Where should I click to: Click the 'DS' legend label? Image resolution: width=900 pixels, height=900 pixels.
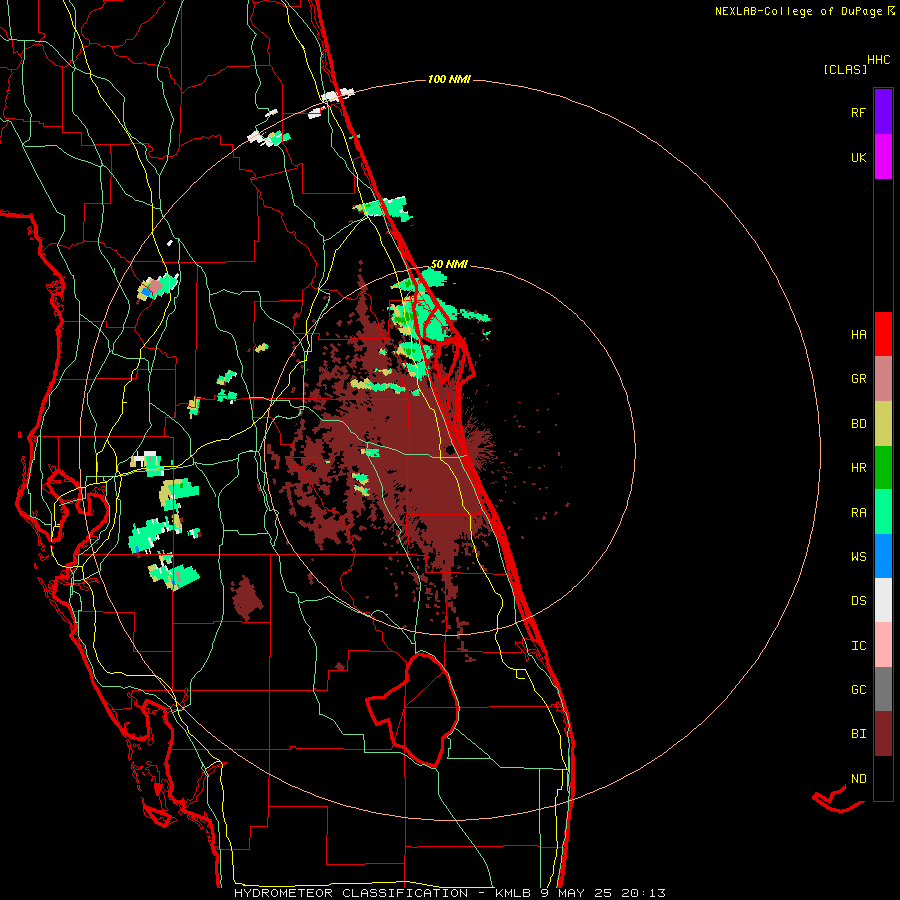coord(858,601)
